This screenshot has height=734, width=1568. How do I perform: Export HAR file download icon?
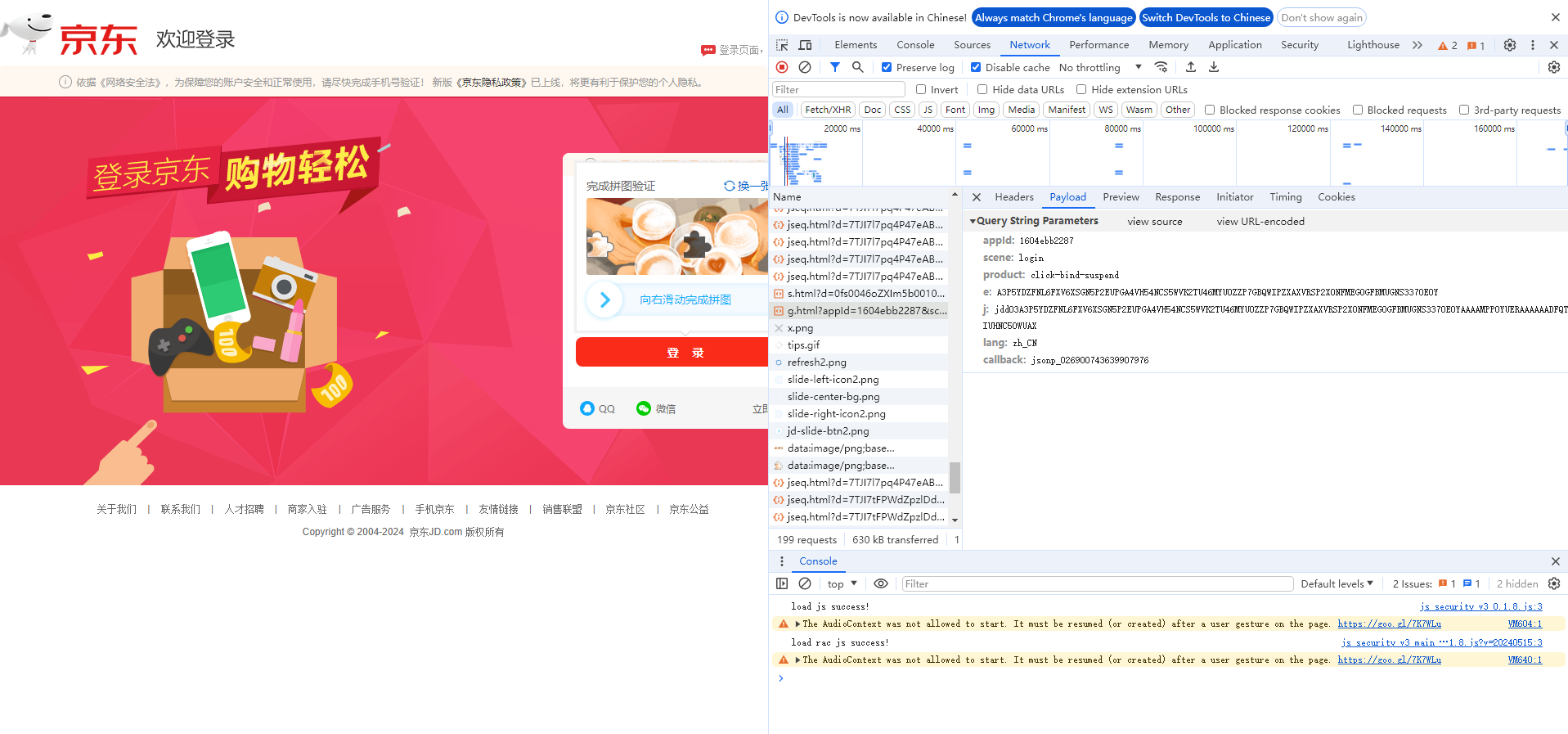pos(1214,67)
